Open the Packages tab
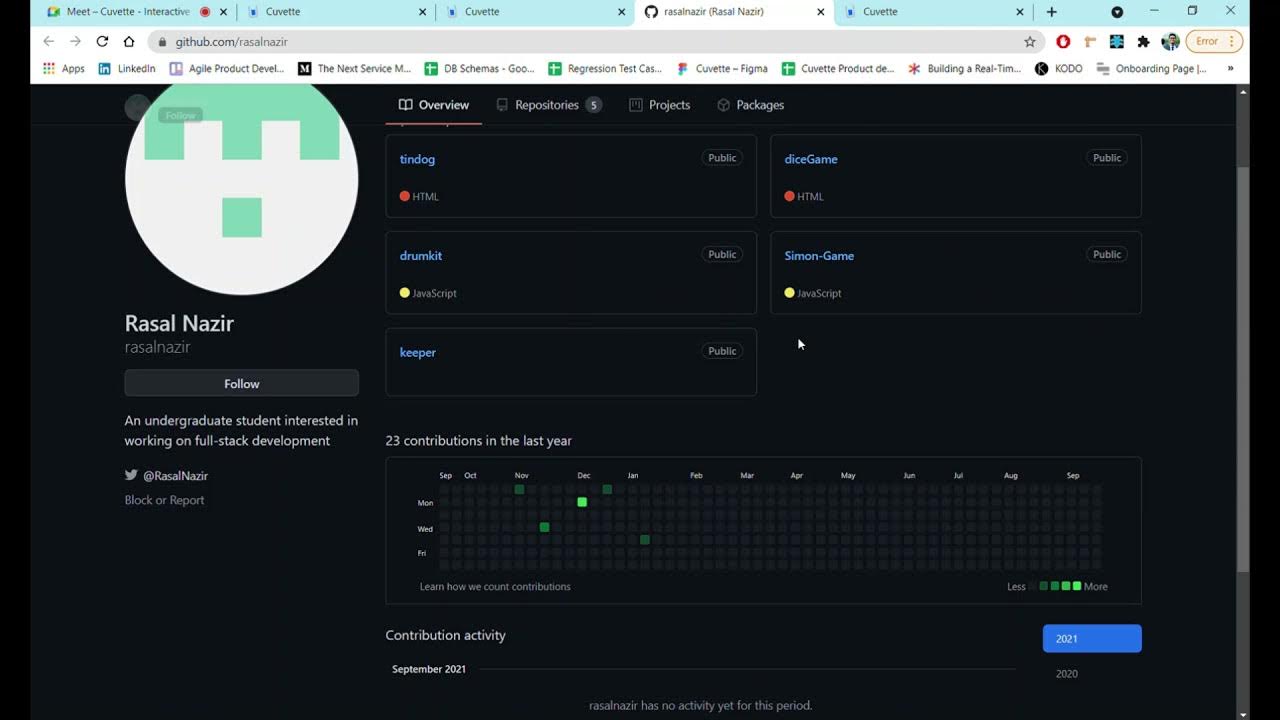Screen dimensions: 1280x720 coord(751,105)
